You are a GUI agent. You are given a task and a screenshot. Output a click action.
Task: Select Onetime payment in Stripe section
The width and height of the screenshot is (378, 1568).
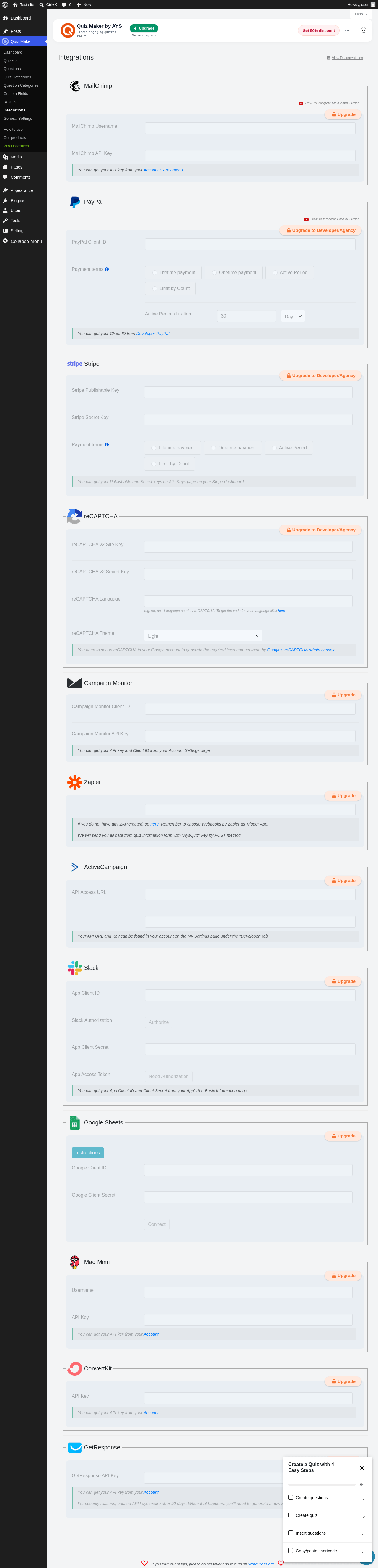[x=213, y=448]
